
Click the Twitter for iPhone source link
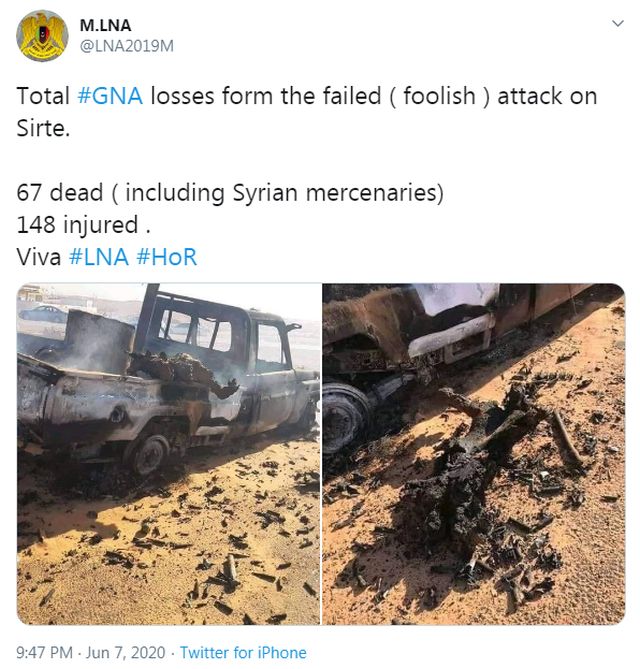243,652
